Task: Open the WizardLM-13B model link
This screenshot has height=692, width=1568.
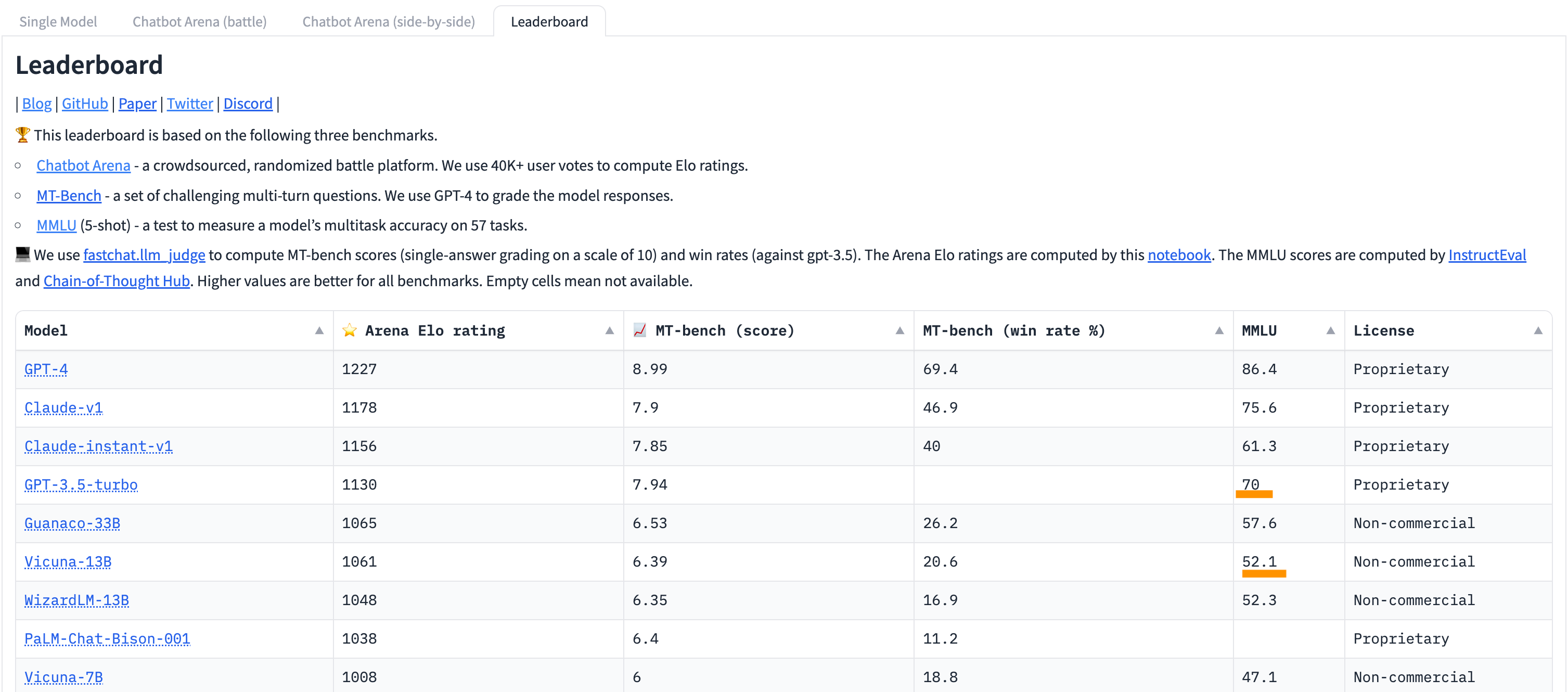Action: [76, 600]
